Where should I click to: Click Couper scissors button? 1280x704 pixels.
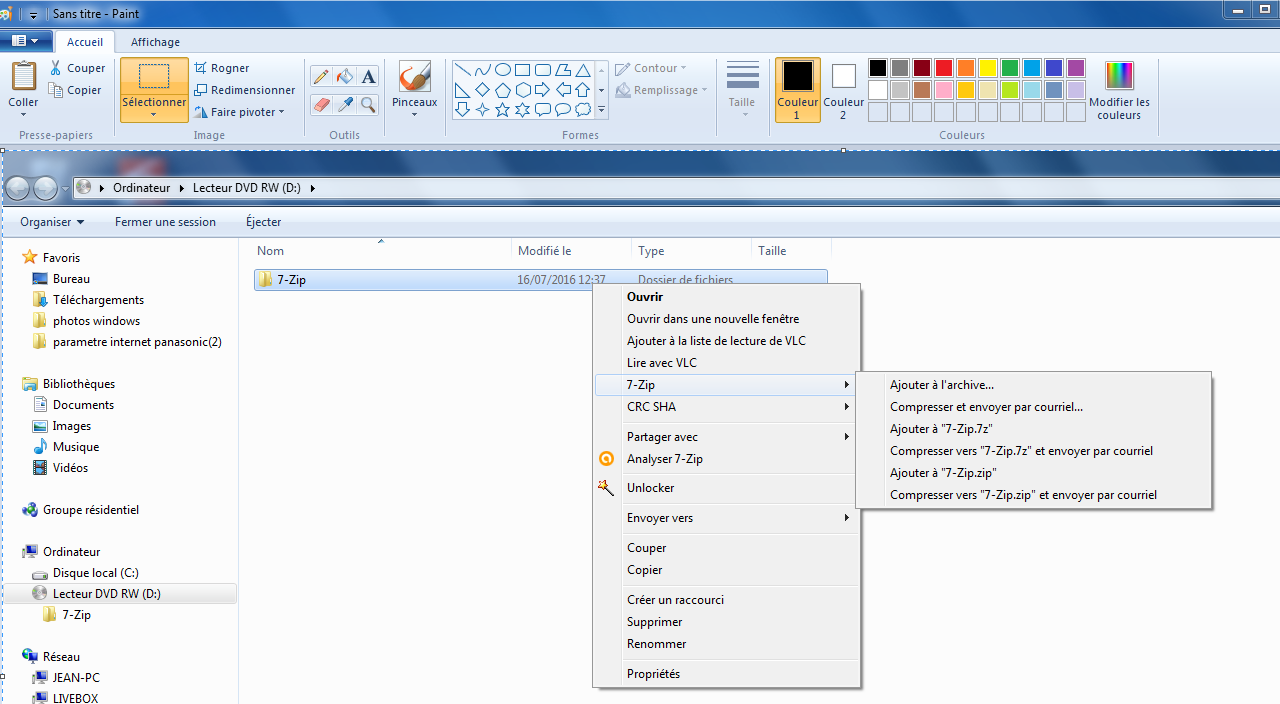pyautogui.click(x=77, y=68)
